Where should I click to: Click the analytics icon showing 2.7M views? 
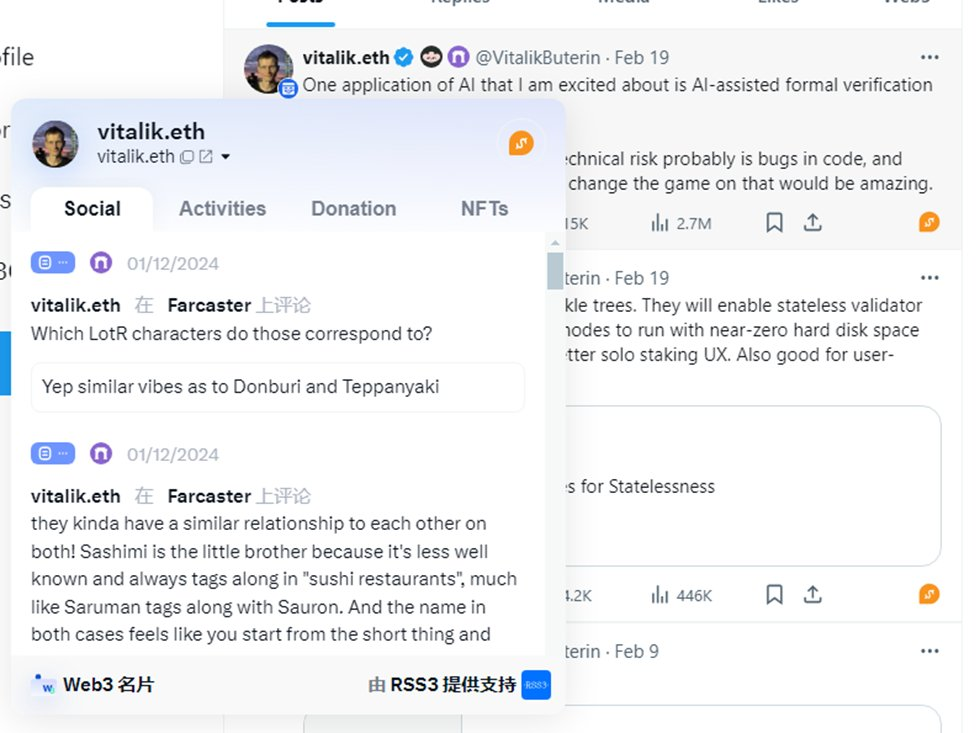click(672, 222)
